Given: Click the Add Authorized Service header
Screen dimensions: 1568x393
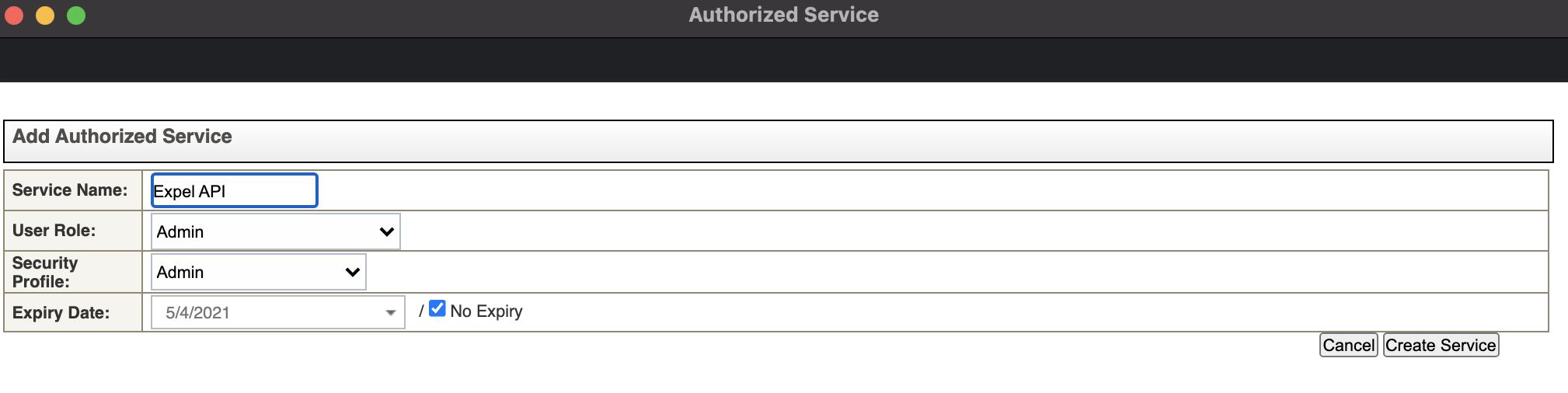Looking at the screenshot, I should pos(122,137).
